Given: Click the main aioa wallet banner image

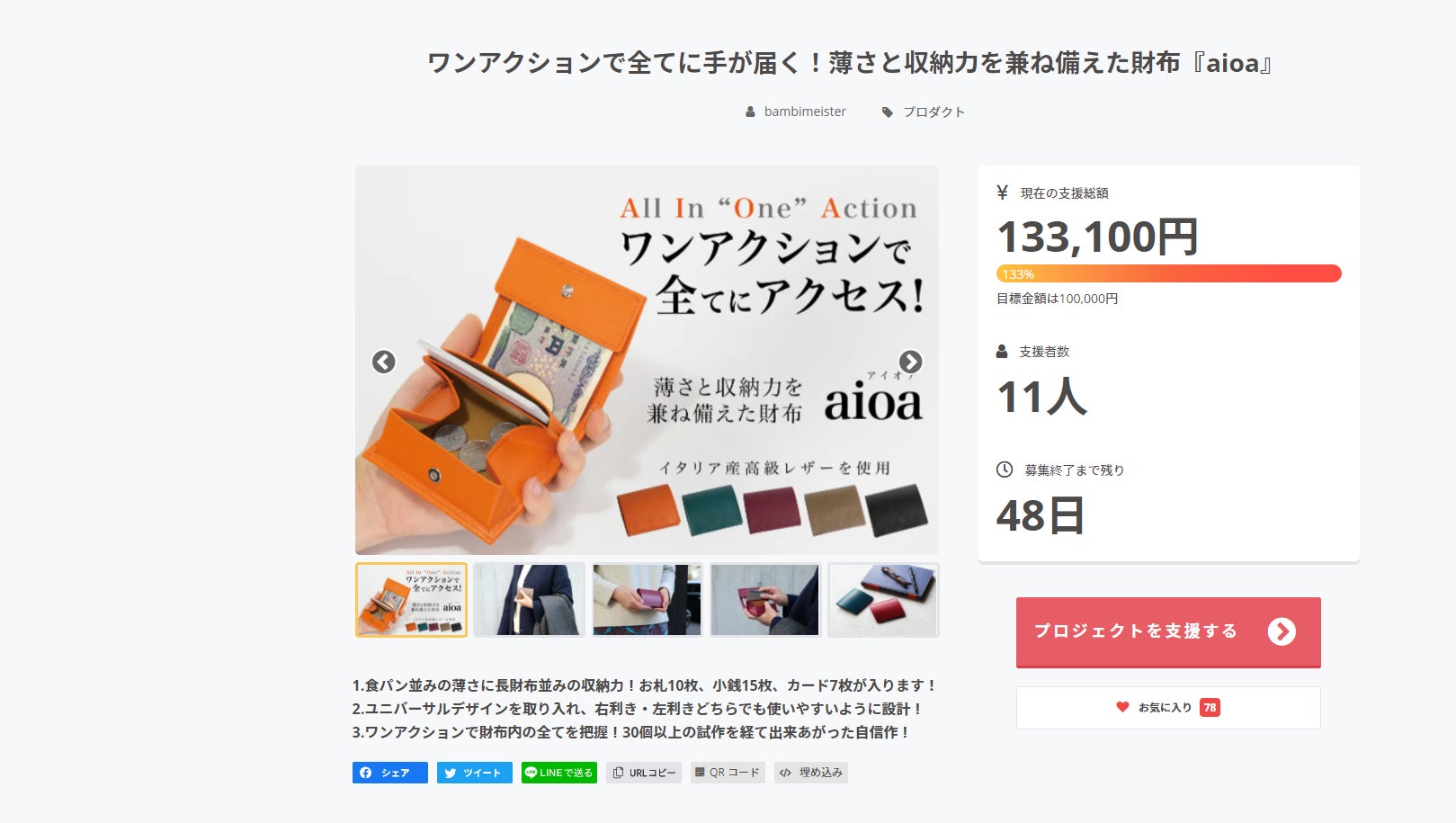Looking at the screenshot, I should pos(647,360).
